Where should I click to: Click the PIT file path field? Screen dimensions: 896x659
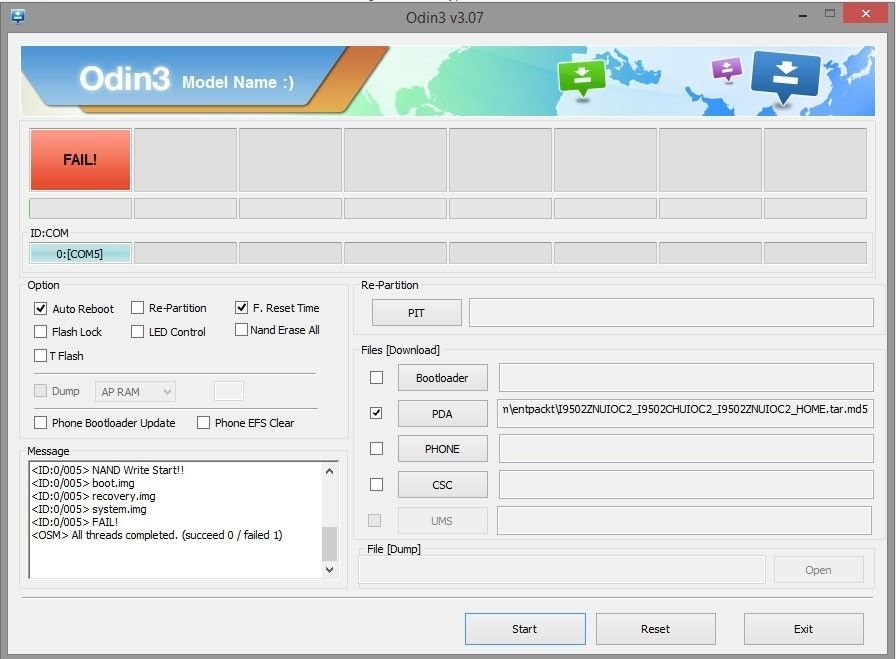(671, 313)
